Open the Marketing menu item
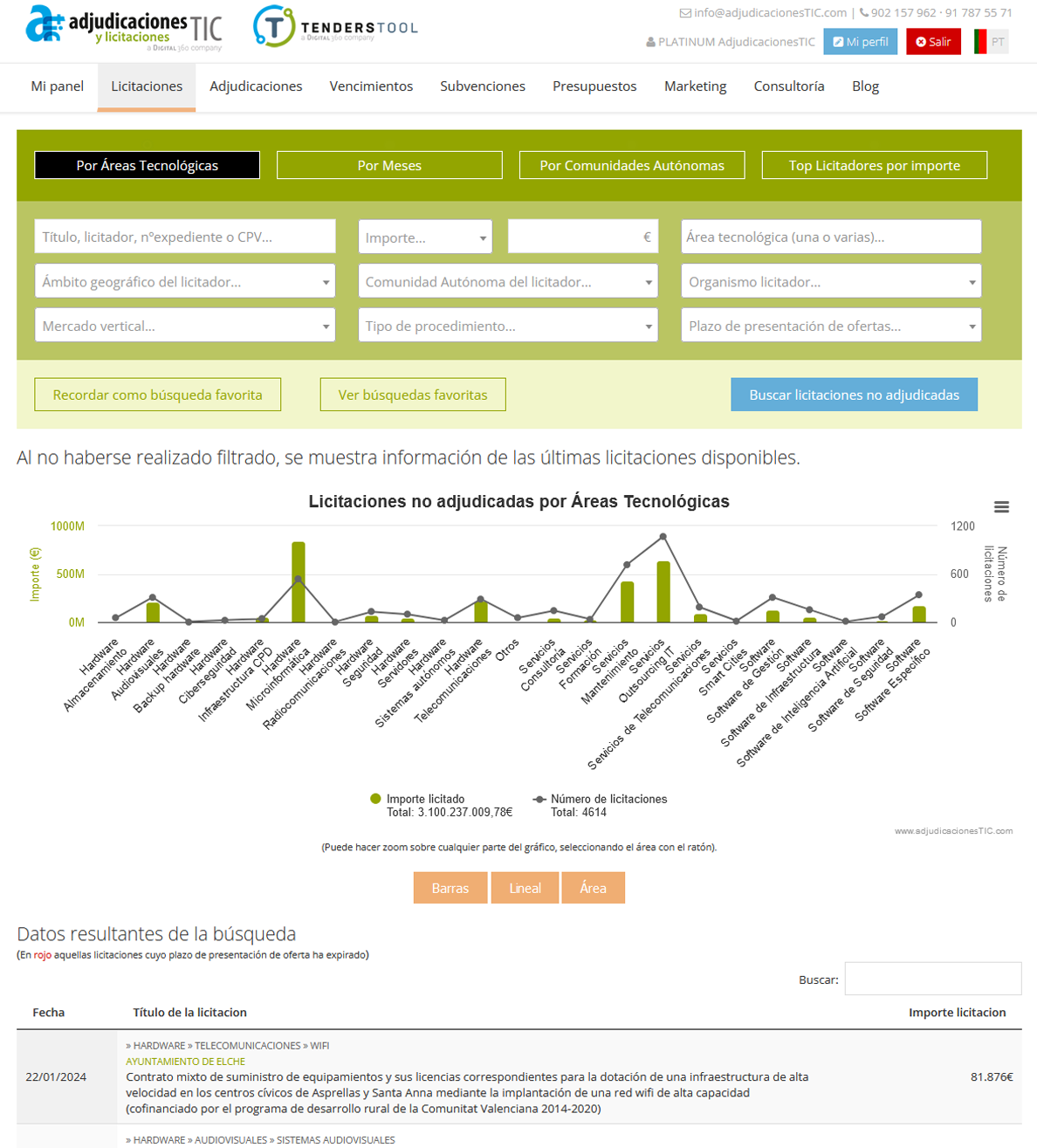 (696, 86)
